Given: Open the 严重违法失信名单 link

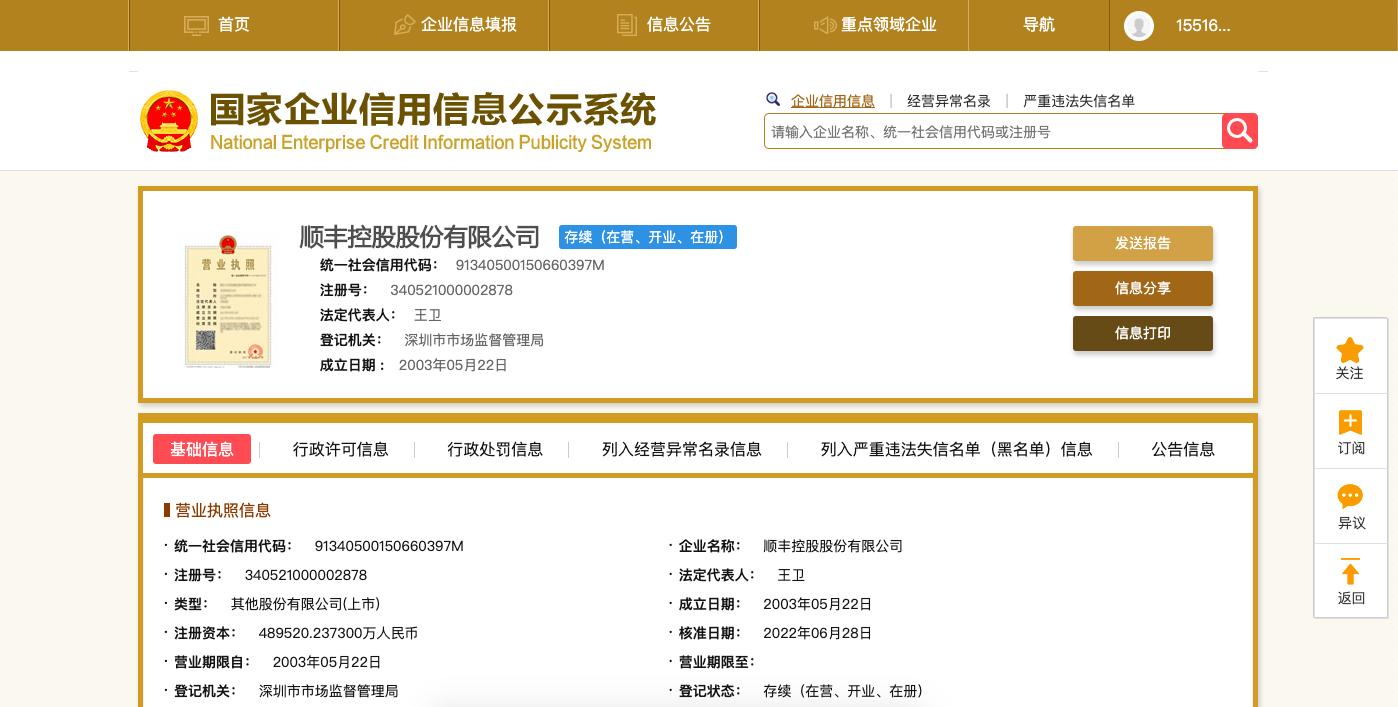Looking at the screenshot, I should (1079, 101).
